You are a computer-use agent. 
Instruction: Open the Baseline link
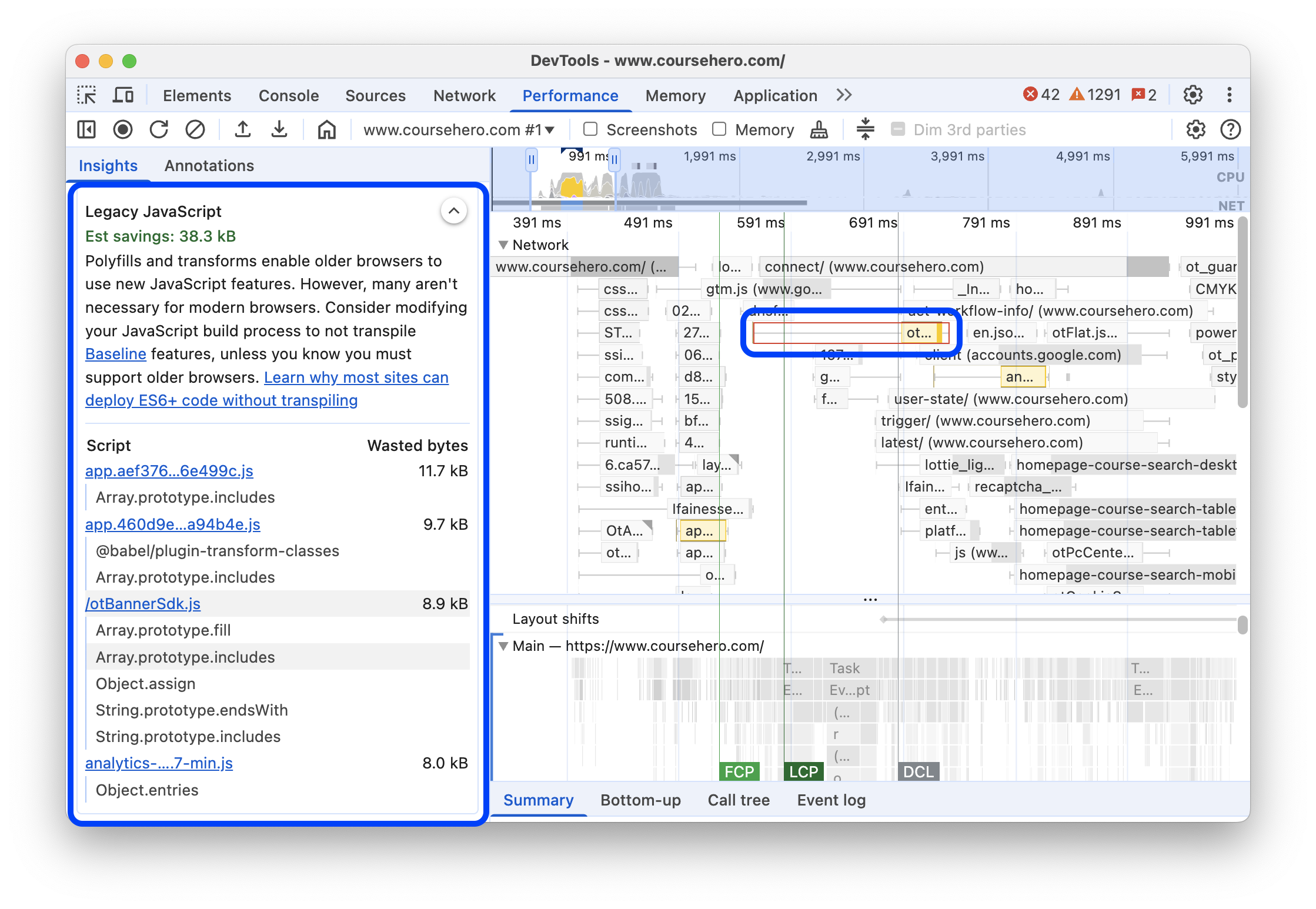point(115,353)
